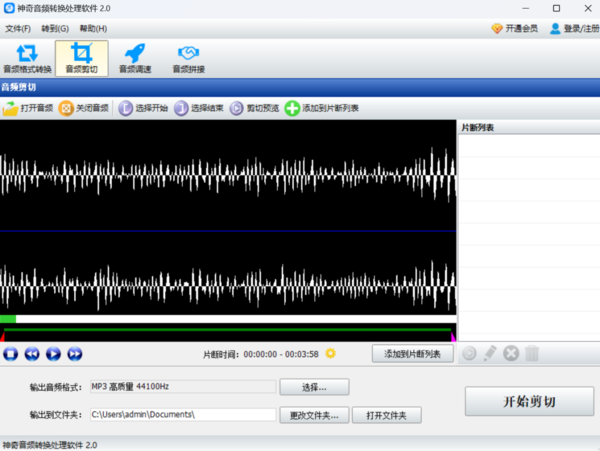This screenshot has height=451, width=600.
Task: Click the 开始剪切 button
Action: [x=528, y=401]
